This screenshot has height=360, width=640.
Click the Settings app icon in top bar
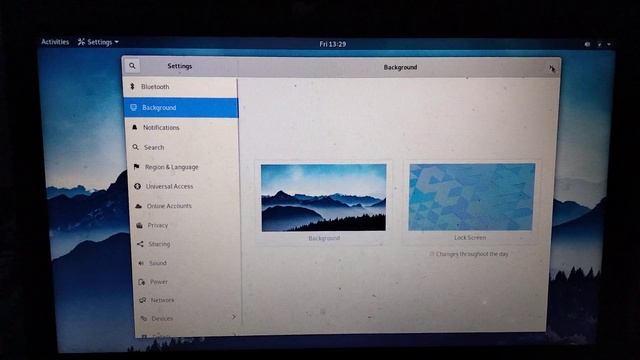tap(81, 42)
